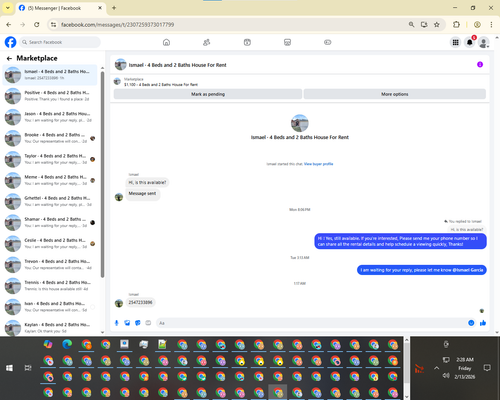Screen dimensions: 500x400
Task: Open Gaming icon in top navigation
Action: click(x=328, y=42)
